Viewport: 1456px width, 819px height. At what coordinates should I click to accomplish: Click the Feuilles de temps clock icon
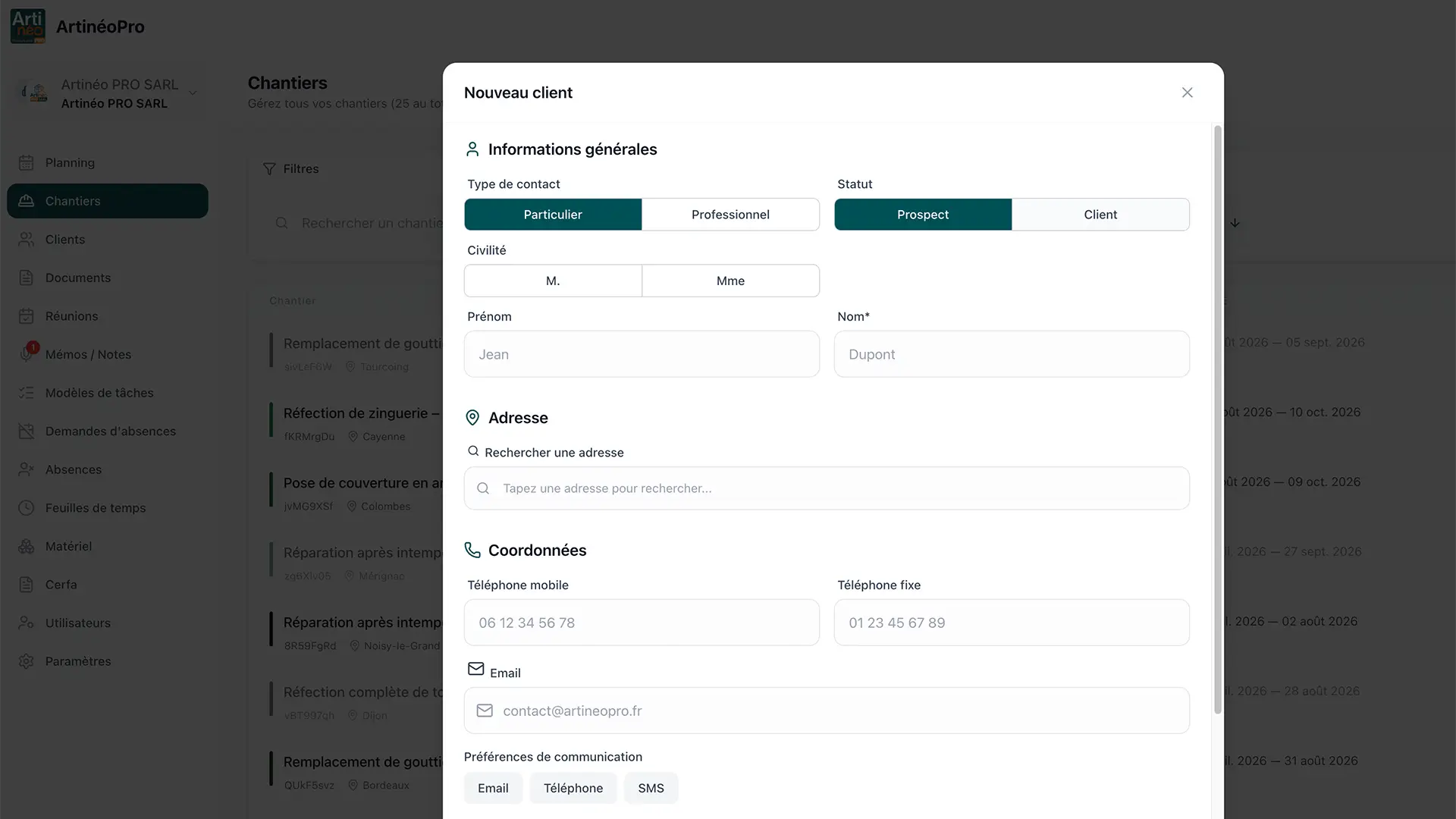point(27,508)
